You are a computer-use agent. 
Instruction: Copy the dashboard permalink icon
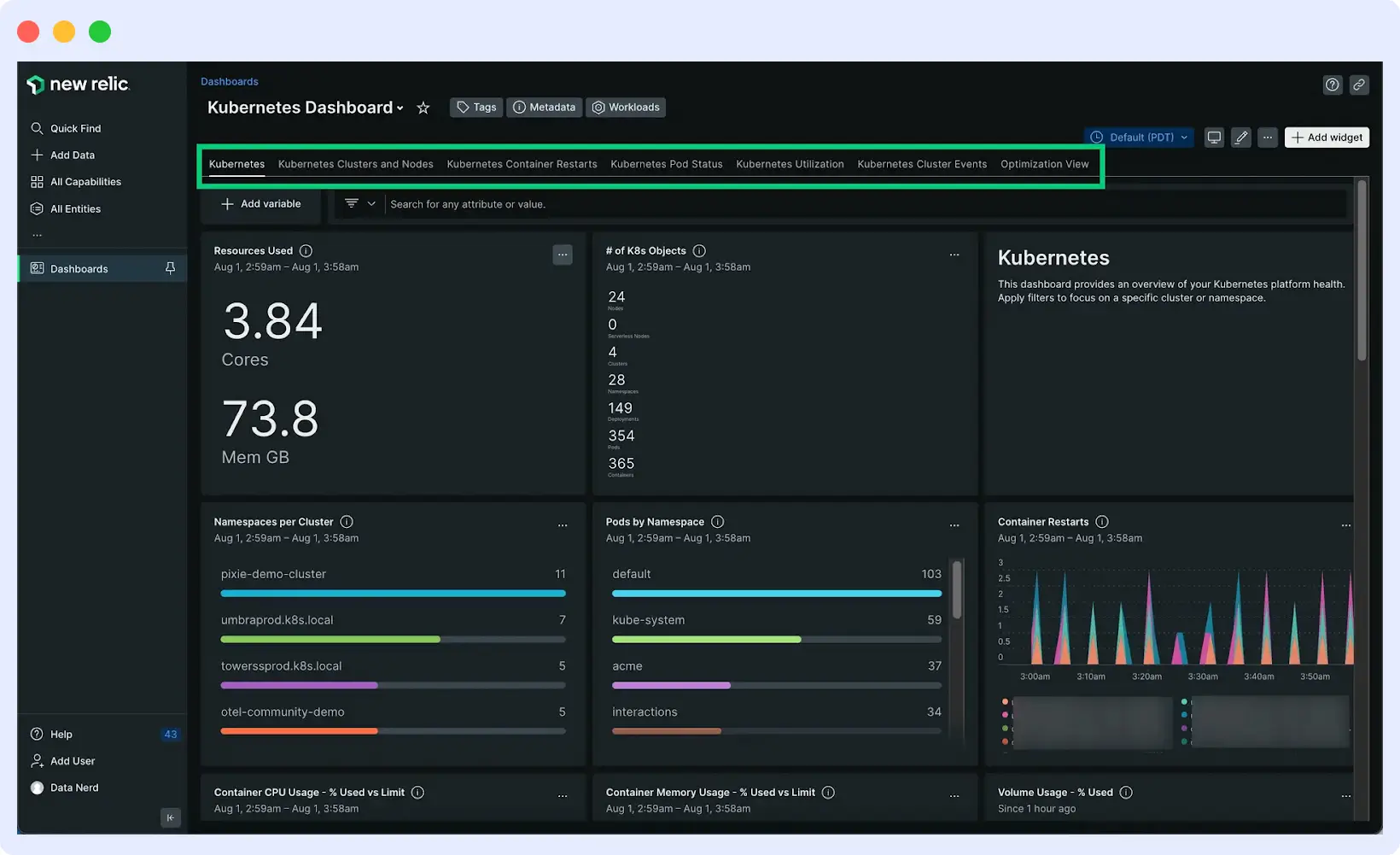pyautogui.click(x=1359, y=85)
